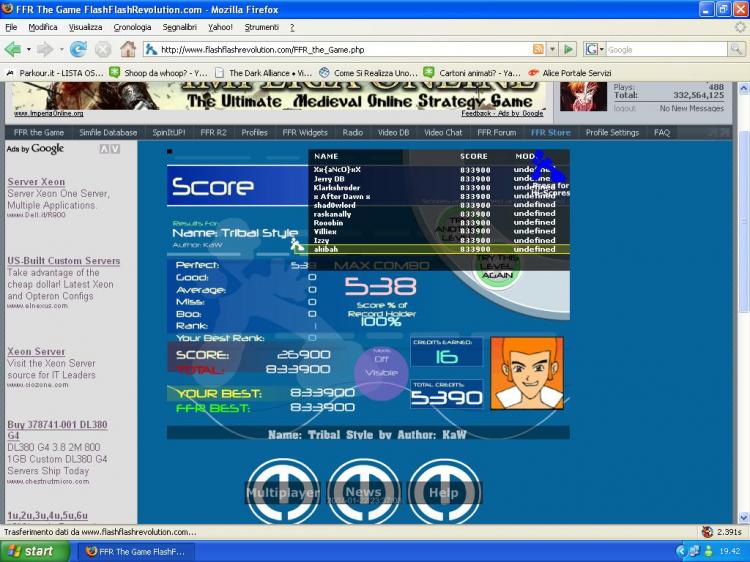Open the Profile Settings tab
Image resolution: width=750 pixels, height=562 pixels.
[612, 132]
